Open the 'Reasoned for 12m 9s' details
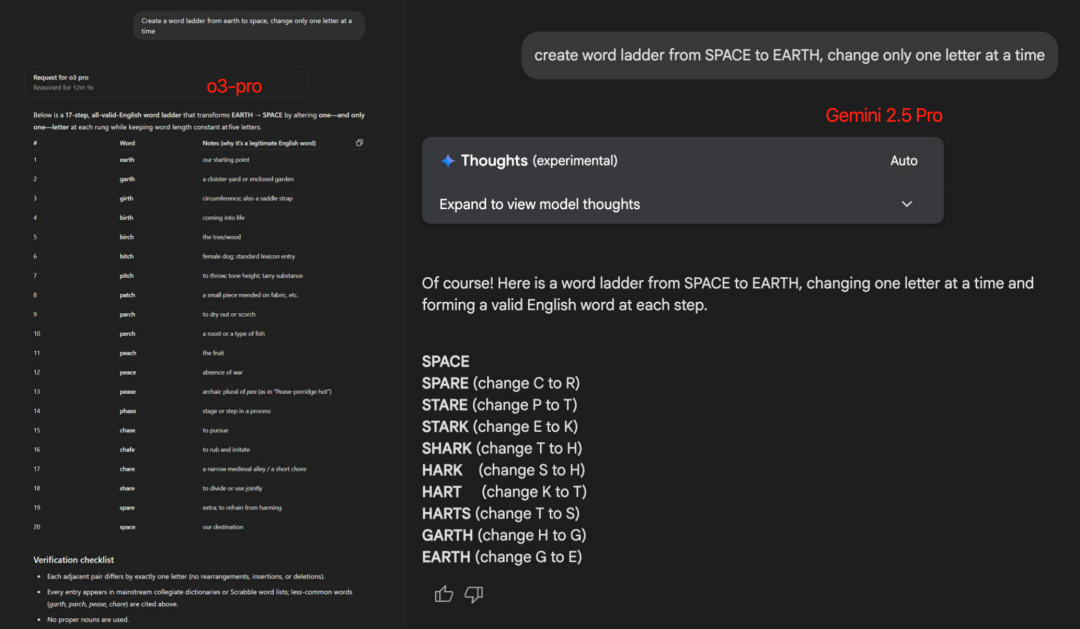The image size is (1080, 629). click(63, 87)
